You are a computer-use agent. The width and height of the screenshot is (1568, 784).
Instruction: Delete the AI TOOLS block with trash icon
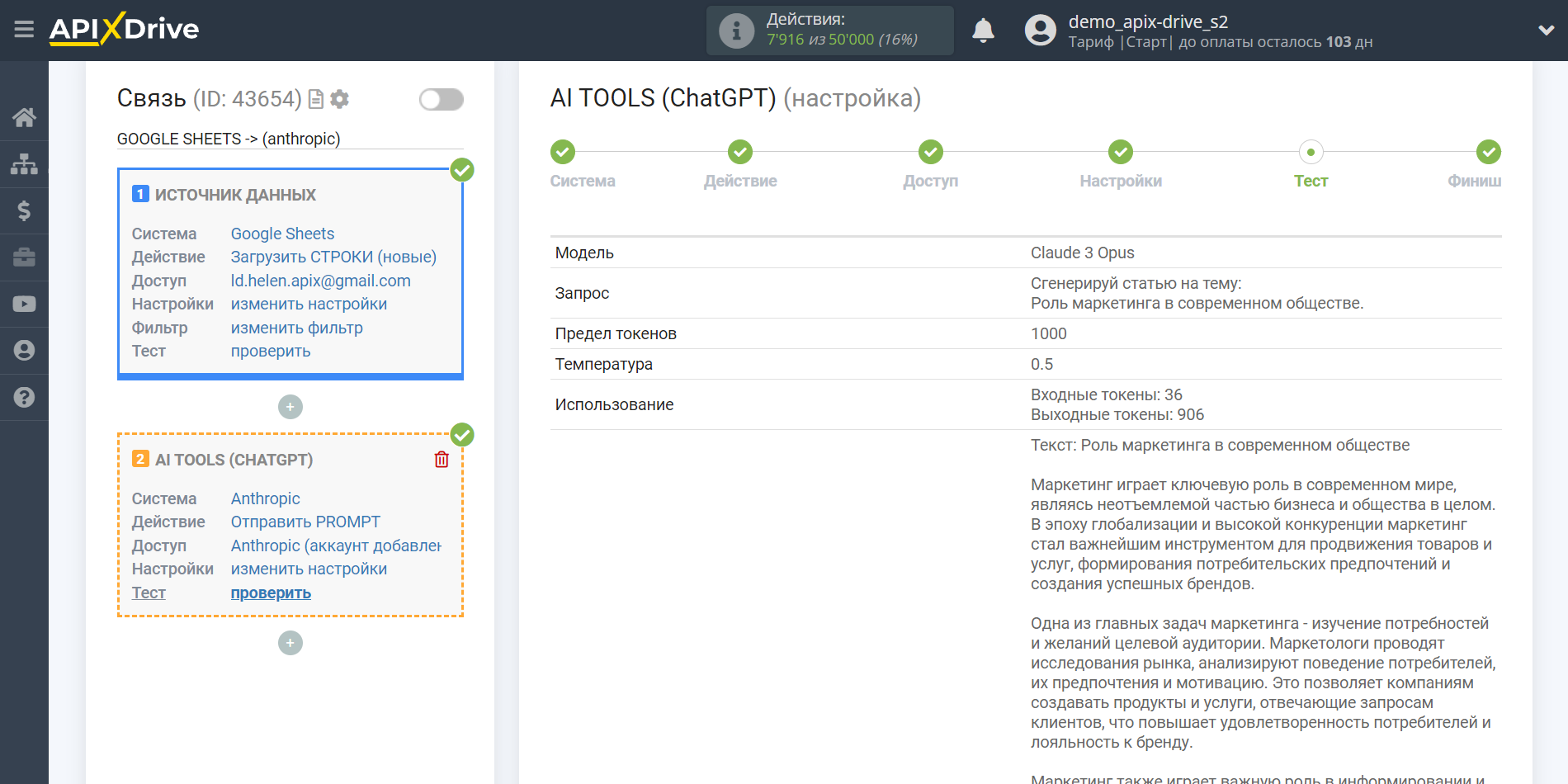pyautogui.click(x=442, y=460)
